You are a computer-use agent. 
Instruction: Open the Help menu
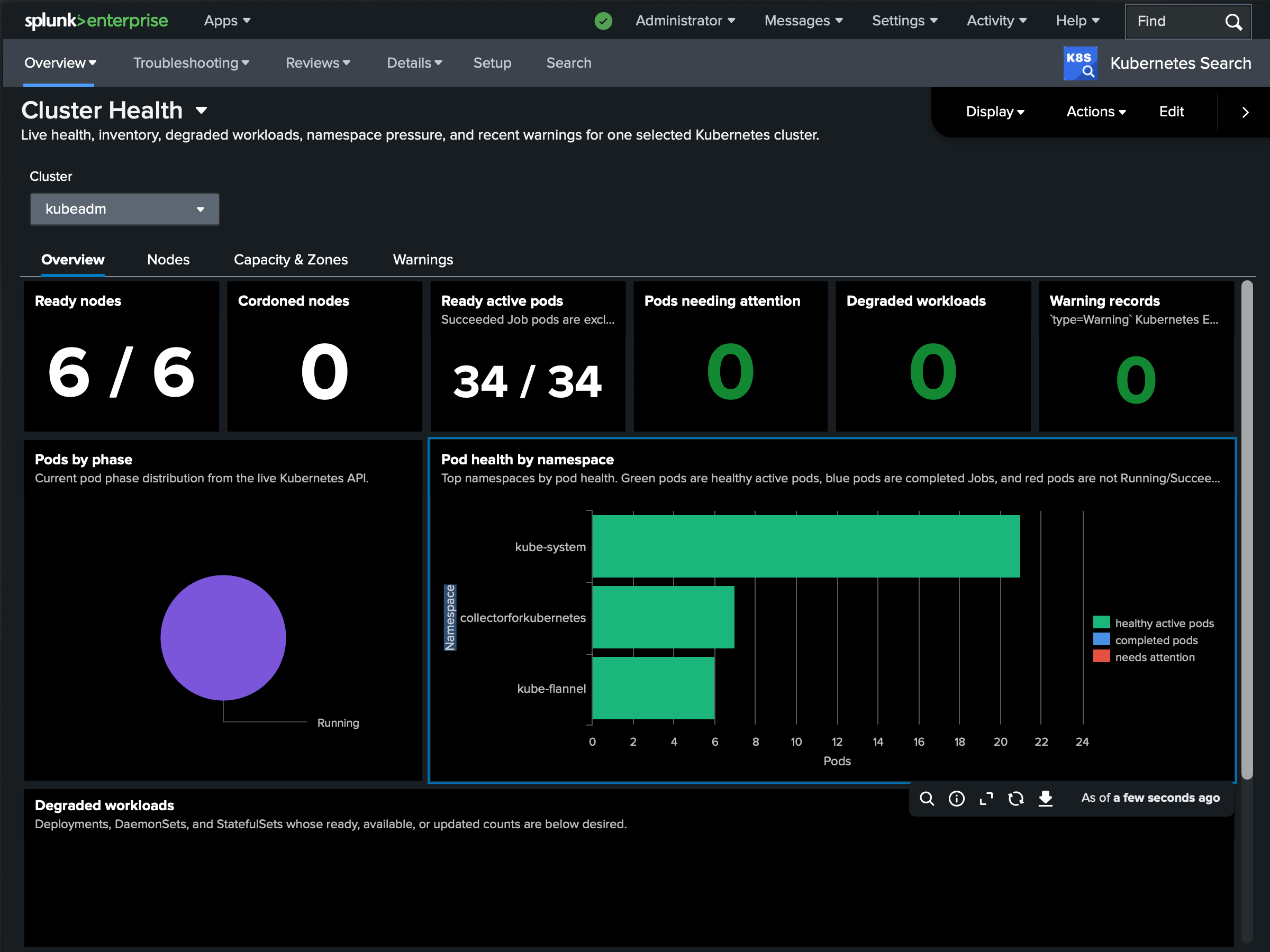tap(1078, 21)
